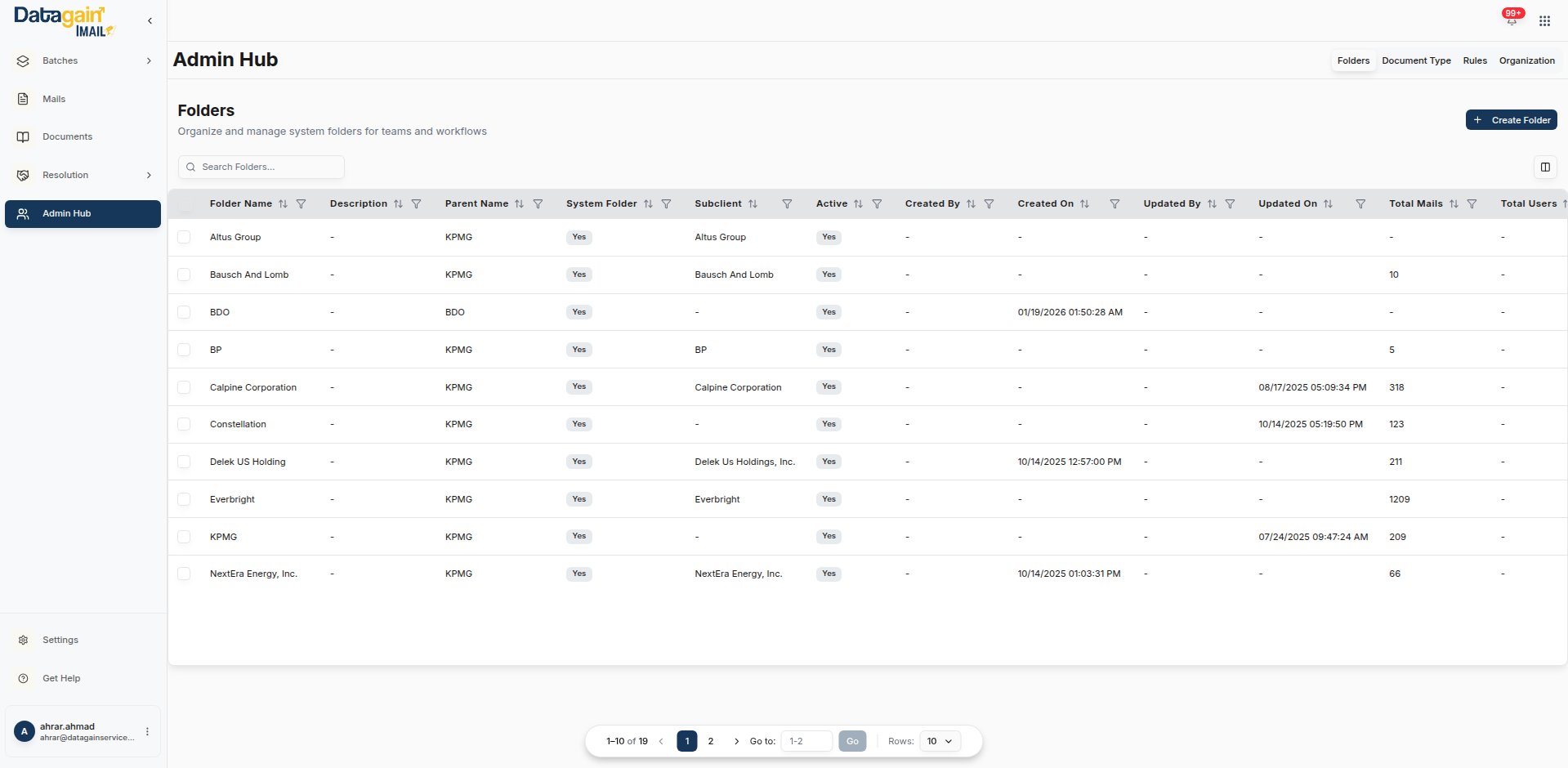Switch to the Document Type tab
The height and width of the screenshot is (768, 1568).
[x=1416, y=61]
